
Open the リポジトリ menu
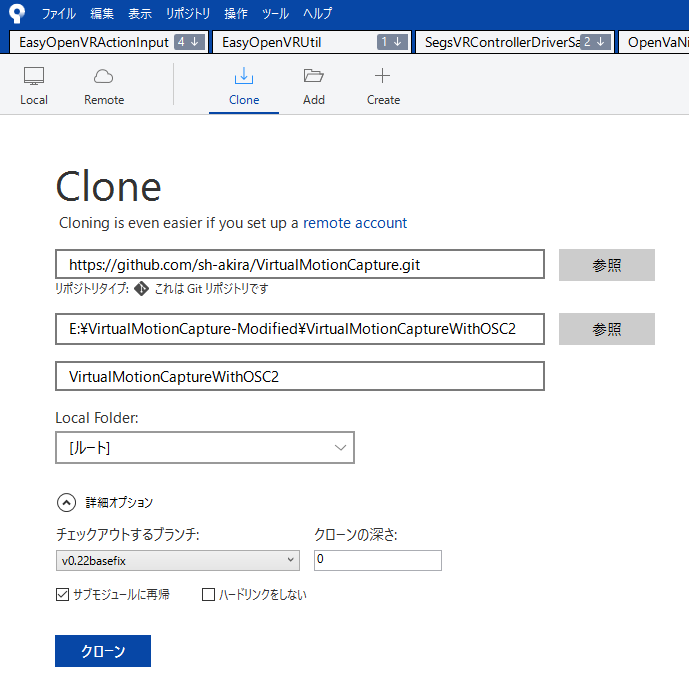click(x=188, y=13)
